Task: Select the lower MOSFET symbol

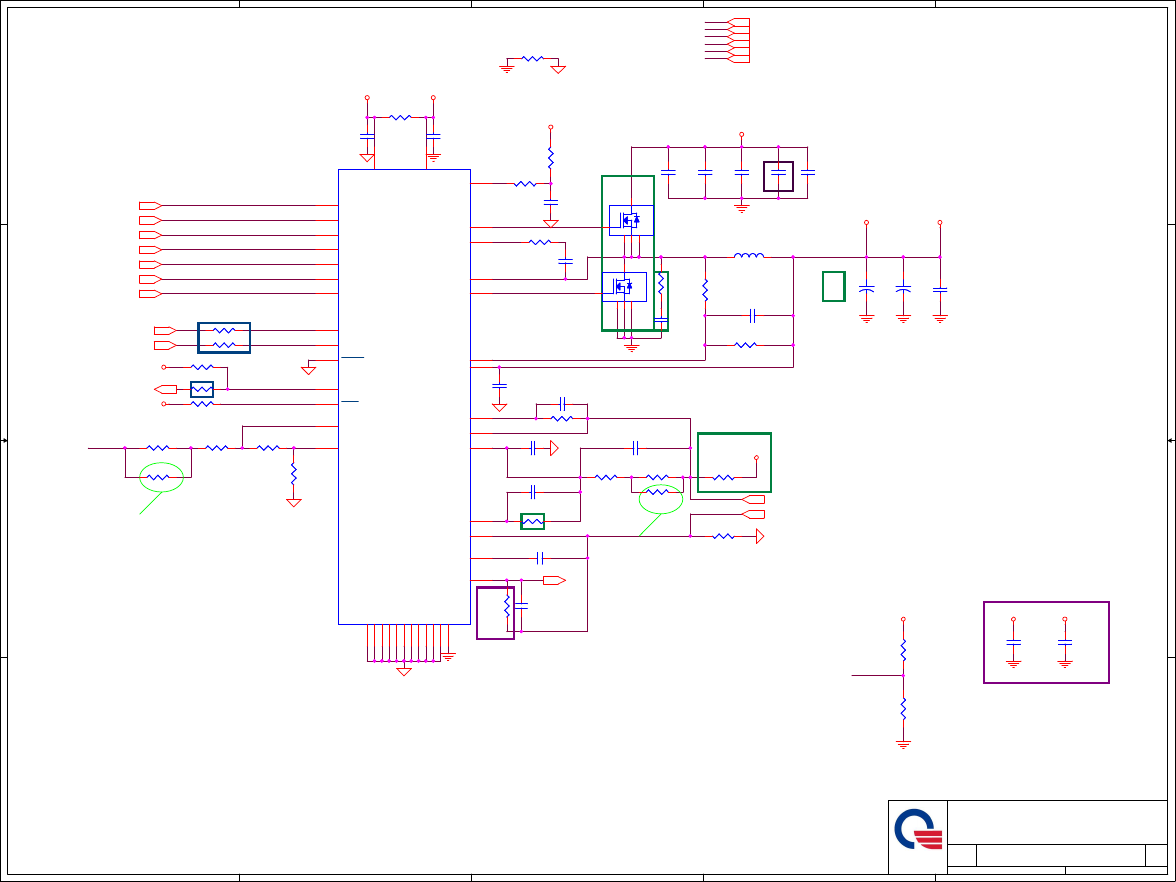Action: tap(624, 286)
